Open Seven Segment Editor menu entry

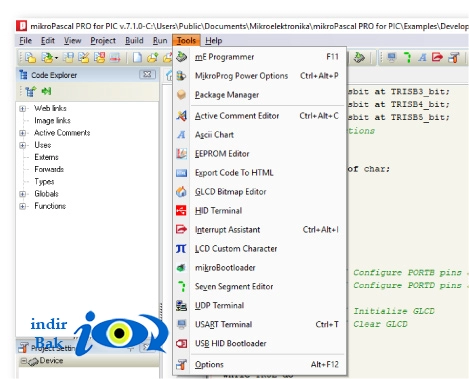coord(260,287)
